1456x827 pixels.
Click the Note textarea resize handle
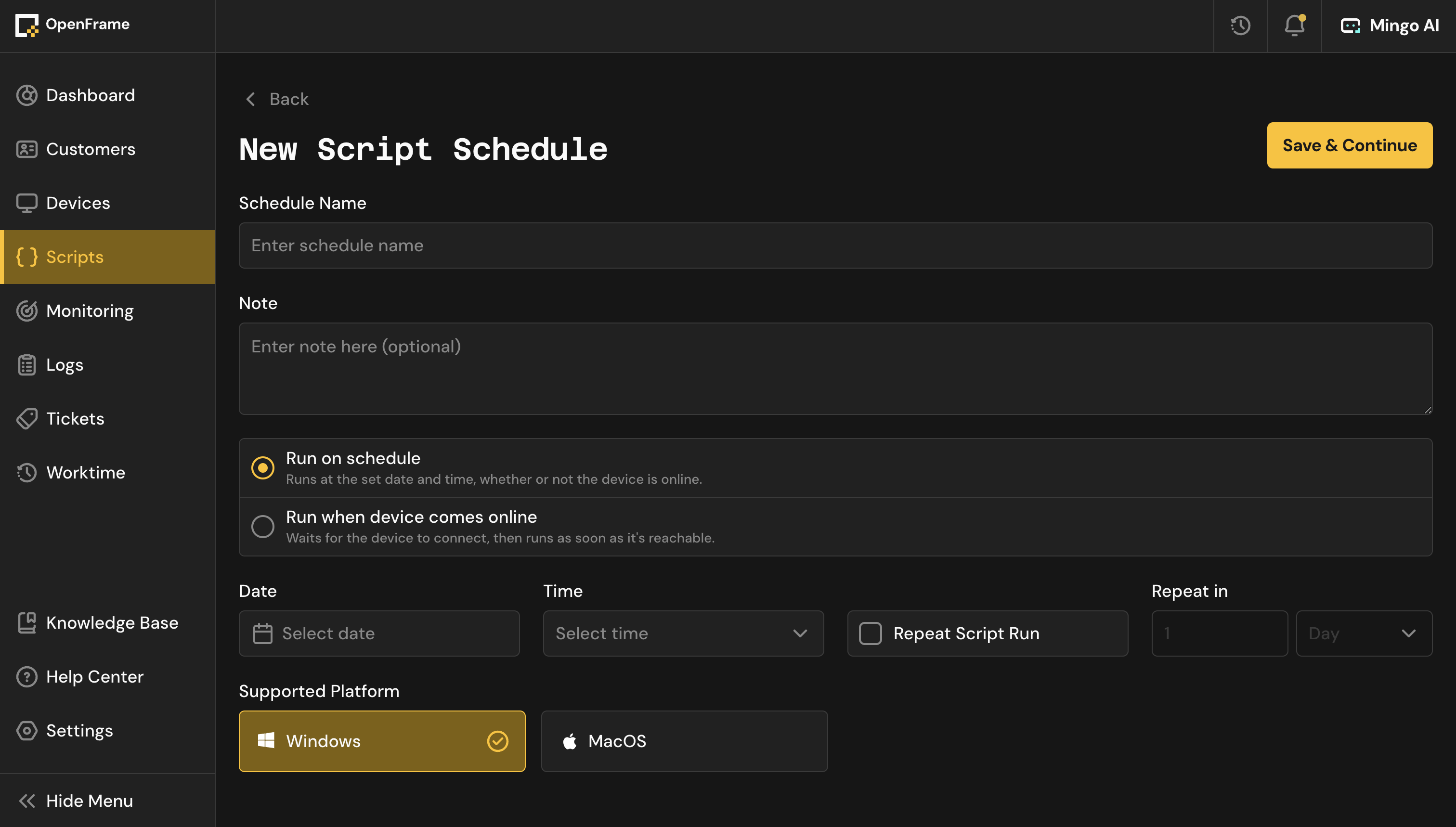click(x=1427, y=410)
